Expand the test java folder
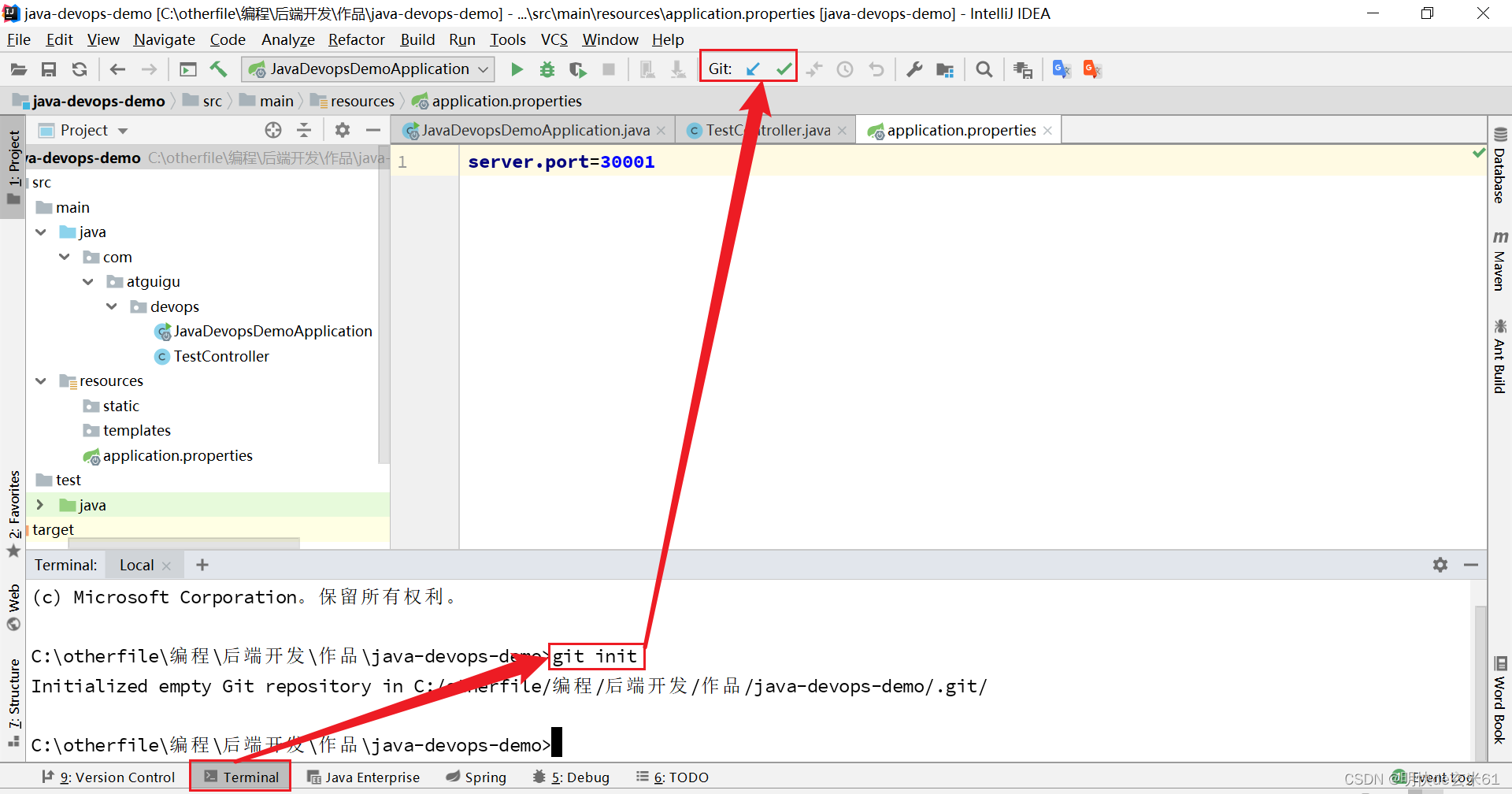This screenshot has height=794, width=1512. point(40,505)
